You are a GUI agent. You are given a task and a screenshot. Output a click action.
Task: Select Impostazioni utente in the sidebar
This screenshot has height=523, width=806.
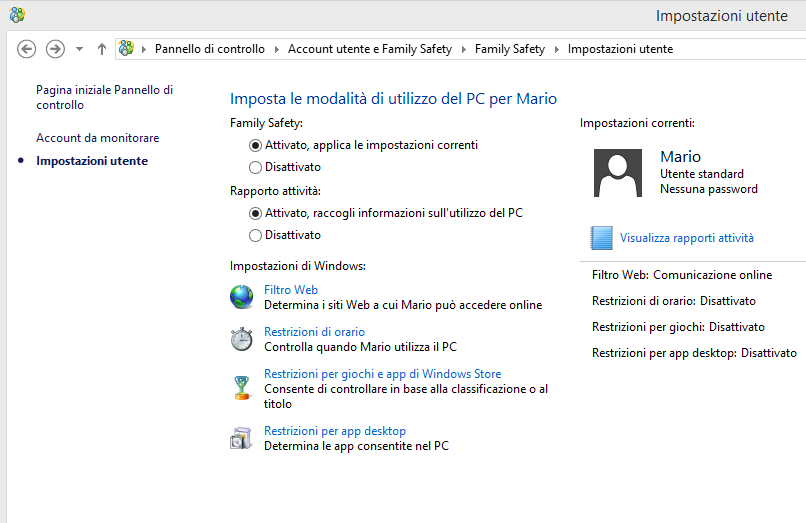click(x=92, y=161)
